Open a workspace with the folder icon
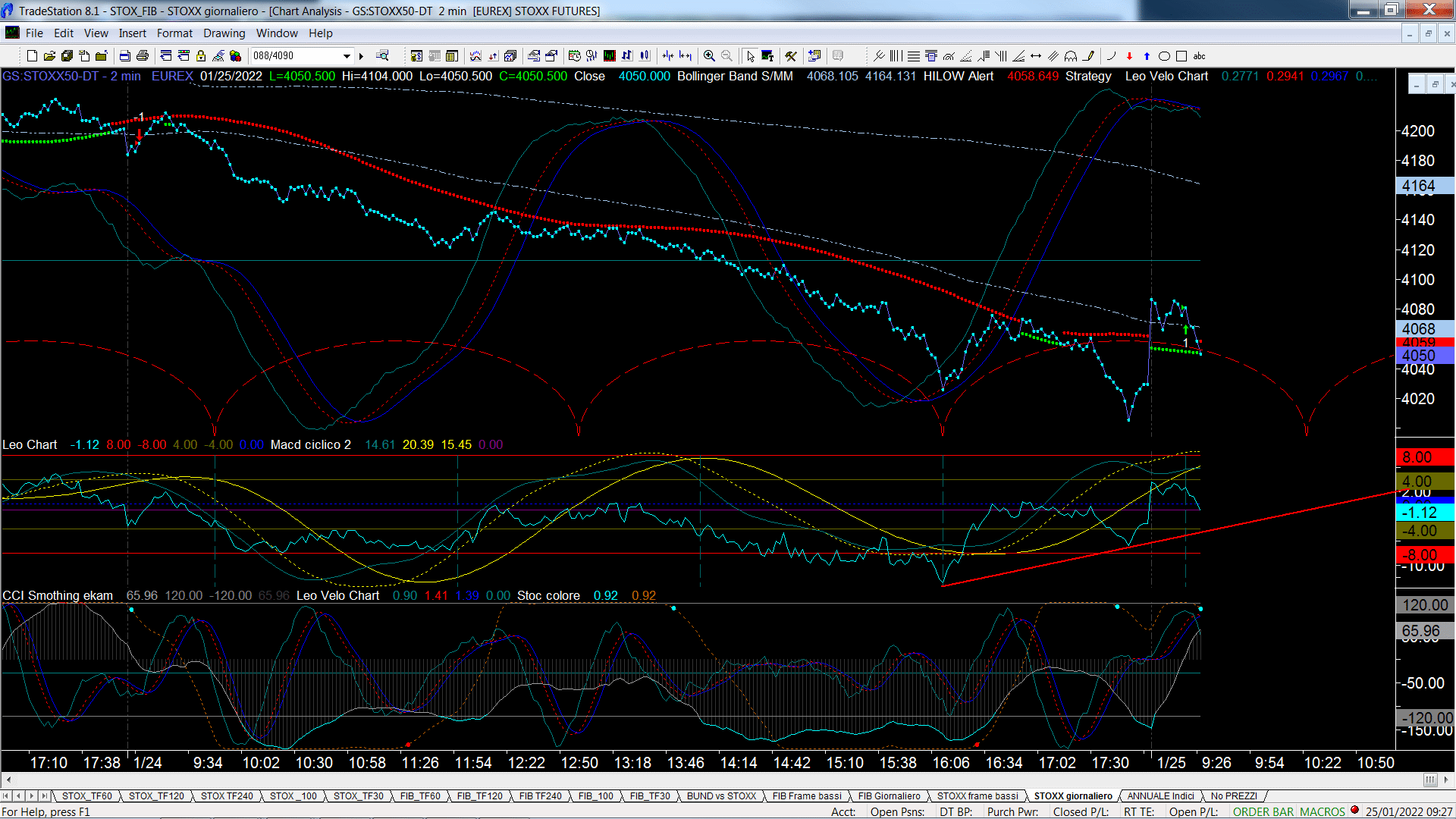1456x819 pixels. click(49, 56)
